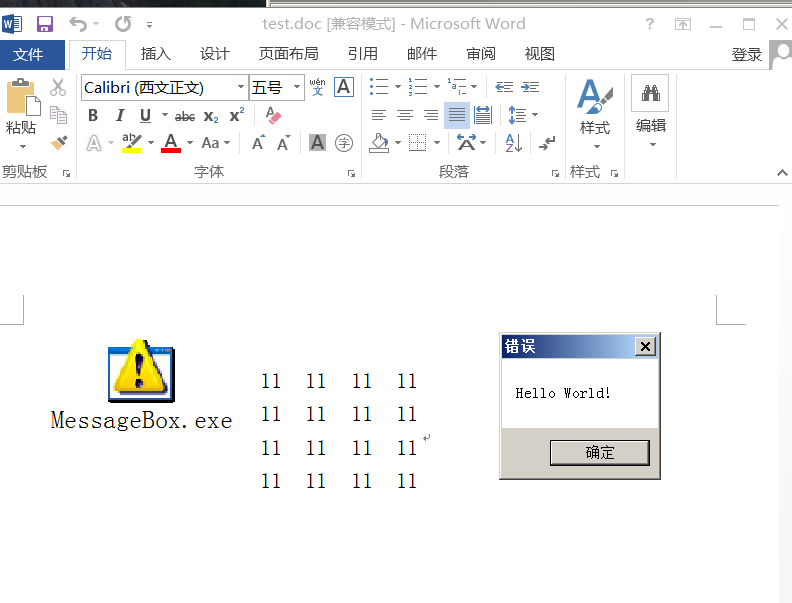Click the Distributed alignment icon
This screenshot has width=792, height=603.
click(x=483, y=115)
